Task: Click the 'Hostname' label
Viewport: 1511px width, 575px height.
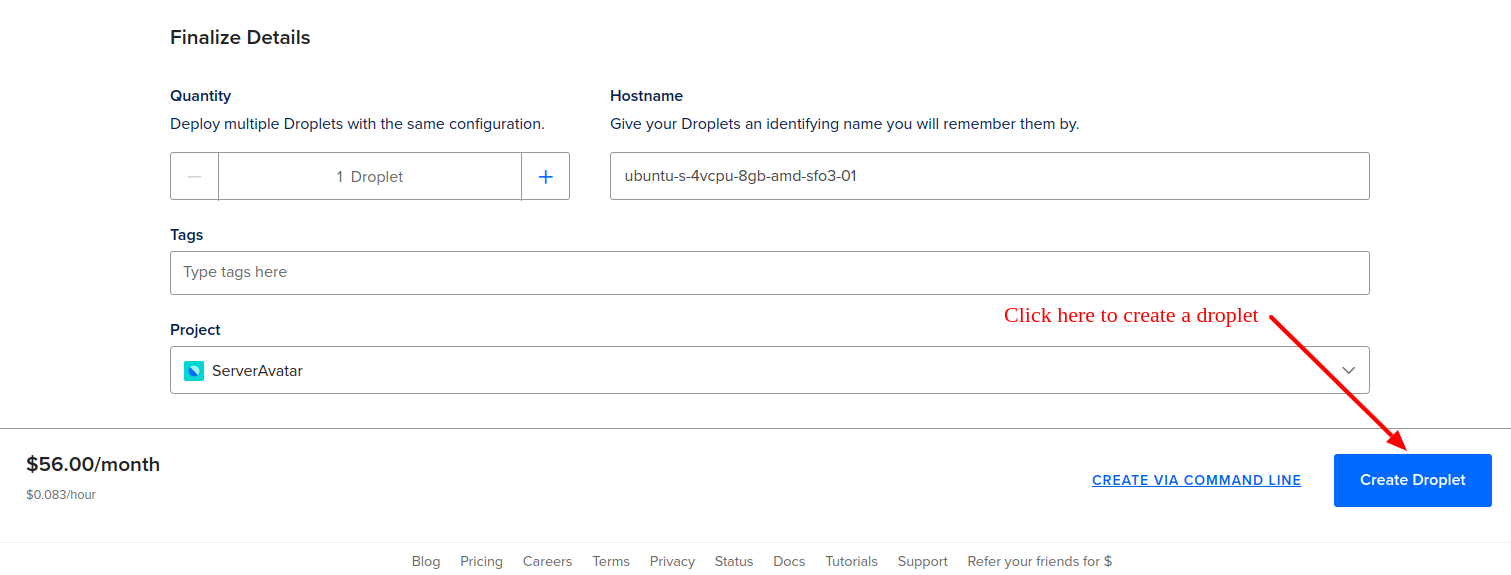Action: tap(646, 96)
